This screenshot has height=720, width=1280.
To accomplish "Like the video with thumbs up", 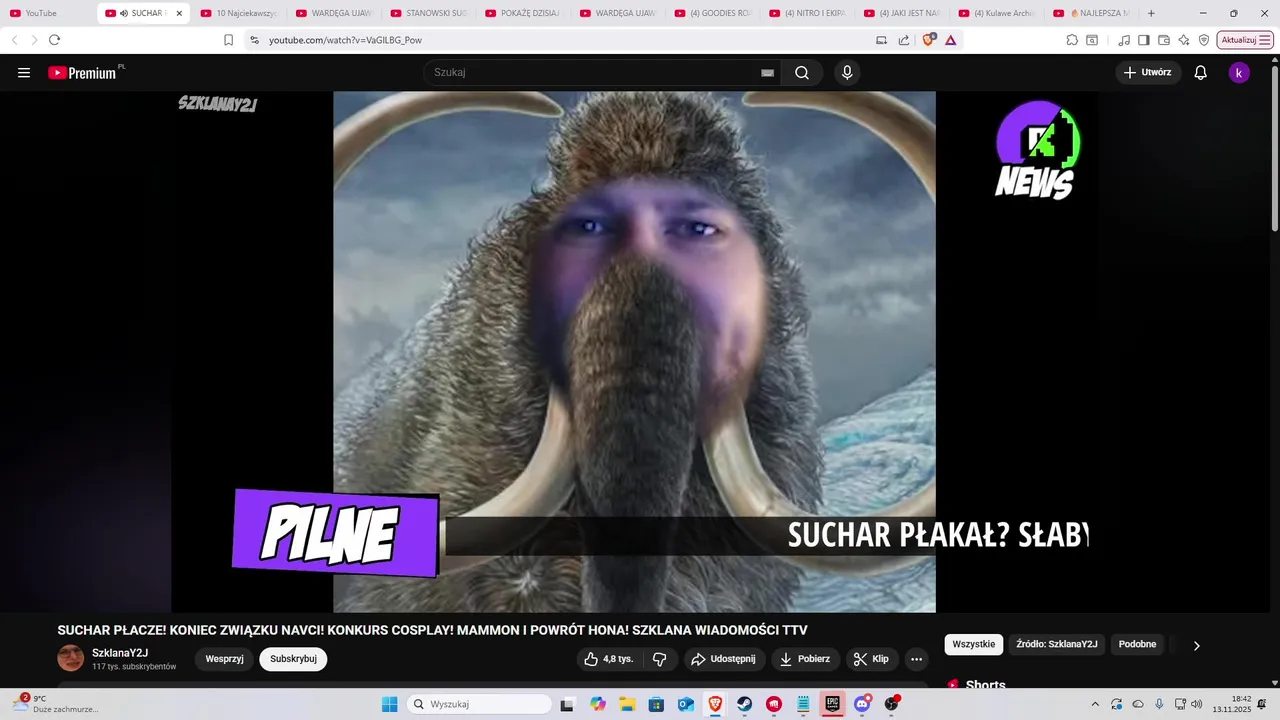I will coord(609,659).
